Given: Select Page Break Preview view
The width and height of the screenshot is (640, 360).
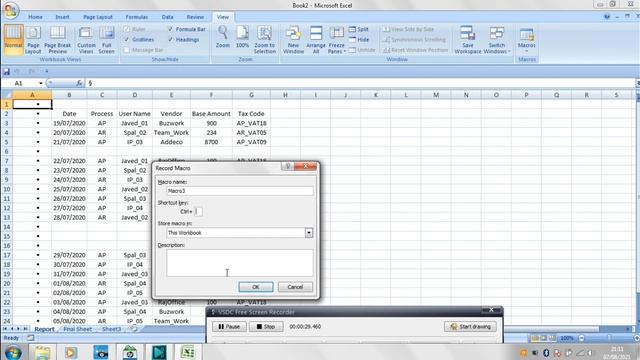Looking at the screenshot, I should pyautogui.click(x=58, y=39).
